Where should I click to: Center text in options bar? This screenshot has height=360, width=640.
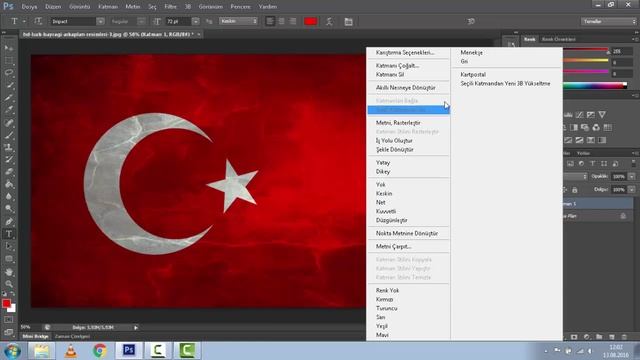coord(281,21)
